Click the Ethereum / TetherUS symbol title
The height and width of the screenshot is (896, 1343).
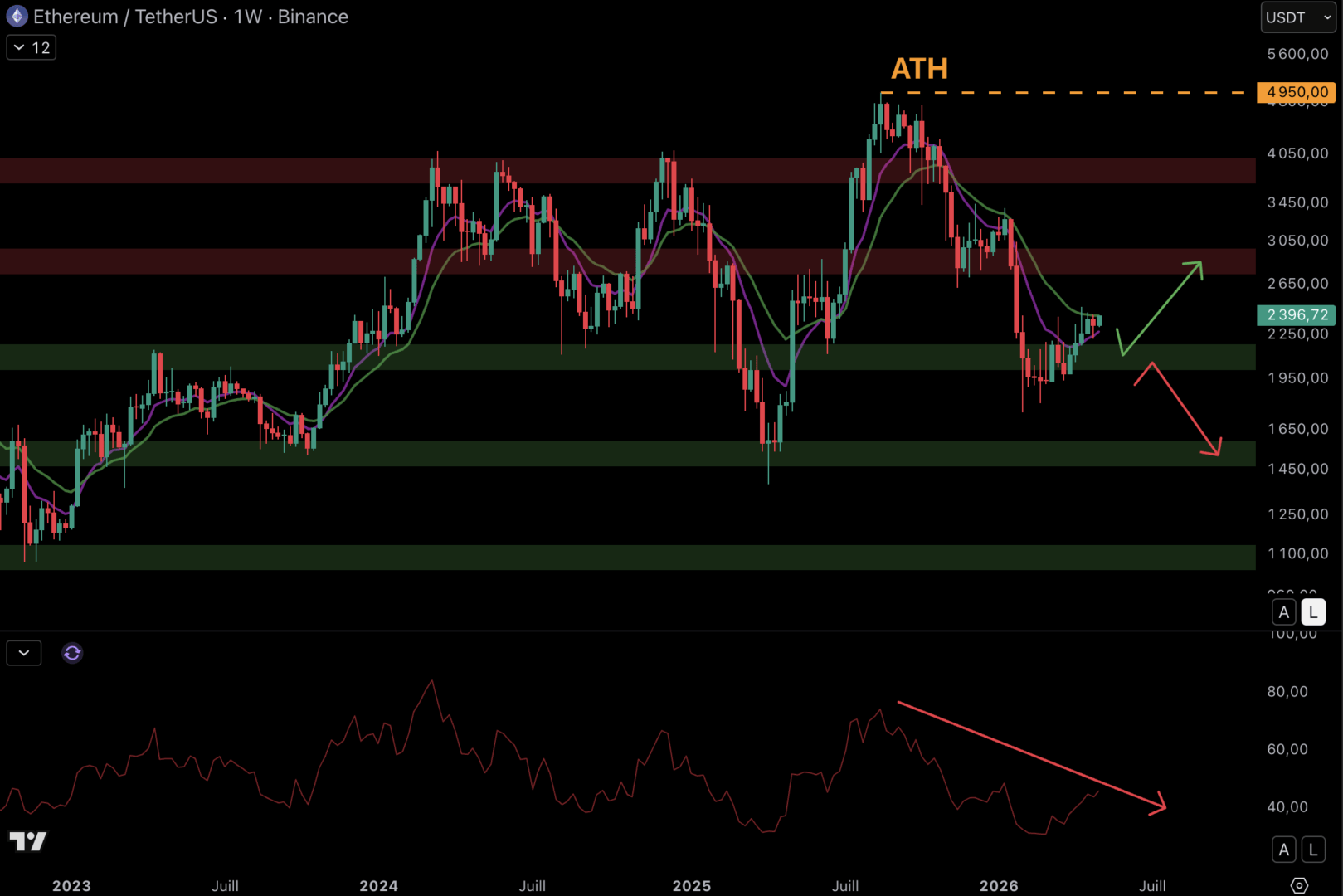tap(125, 17)
